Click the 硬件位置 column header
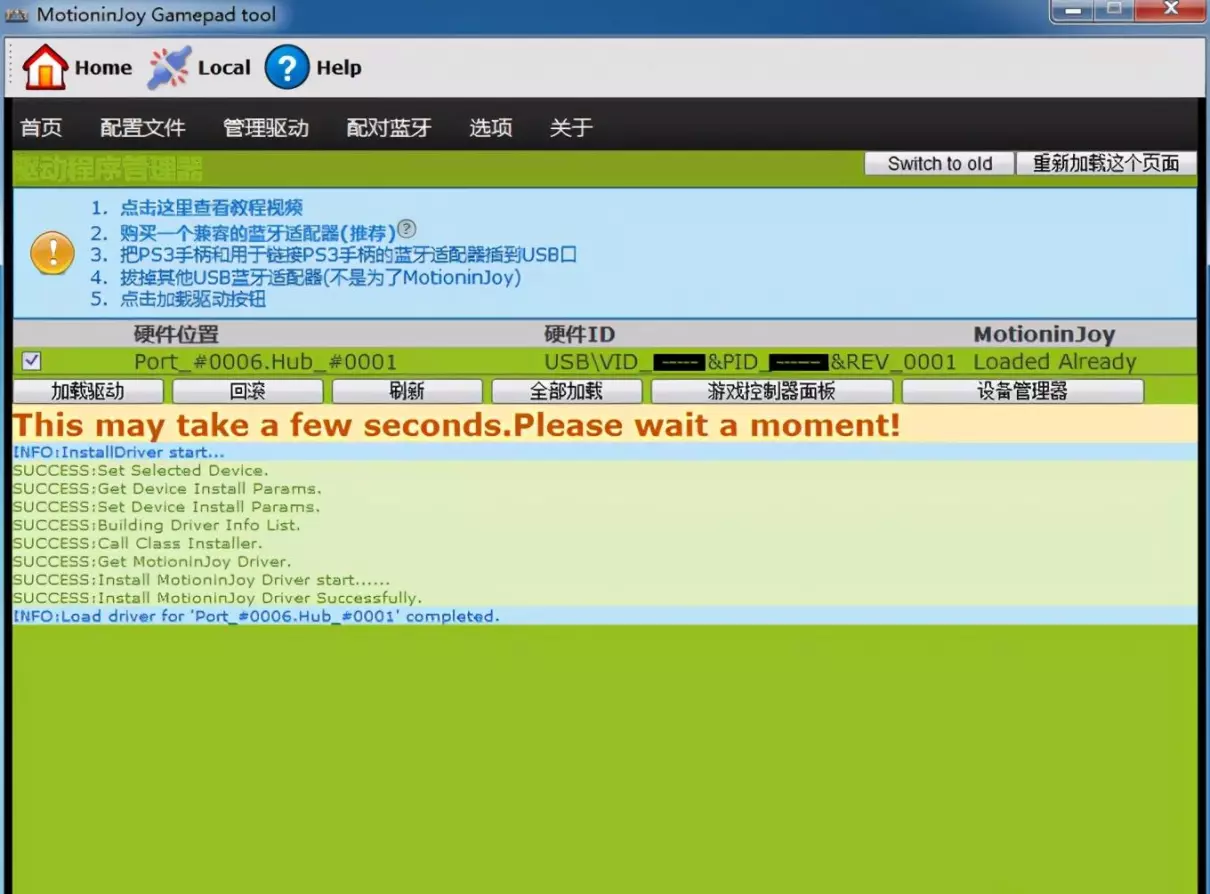 click(176, 334)
